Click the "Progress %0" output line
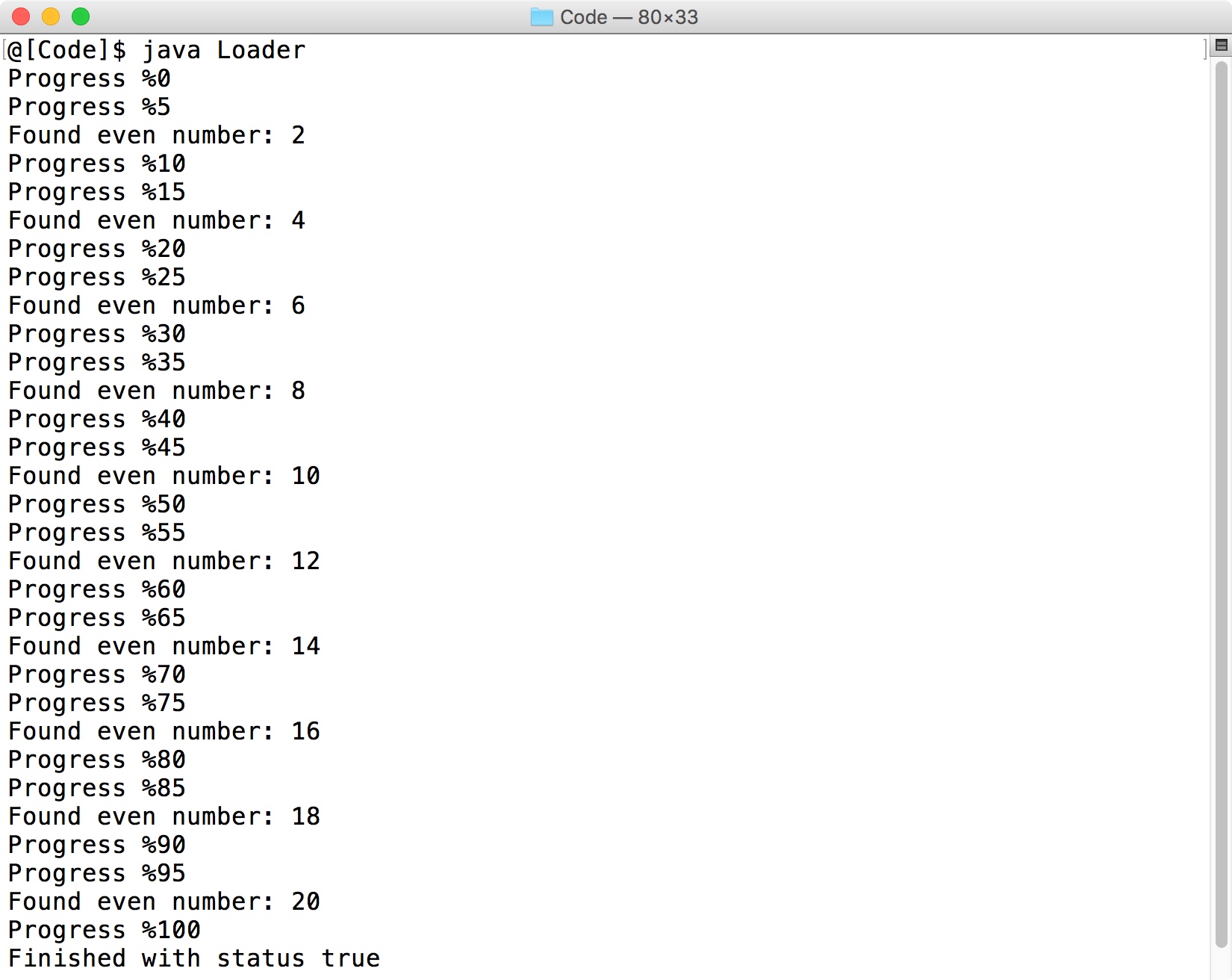Screen dimensions: 1232x980 pos(90,78)
